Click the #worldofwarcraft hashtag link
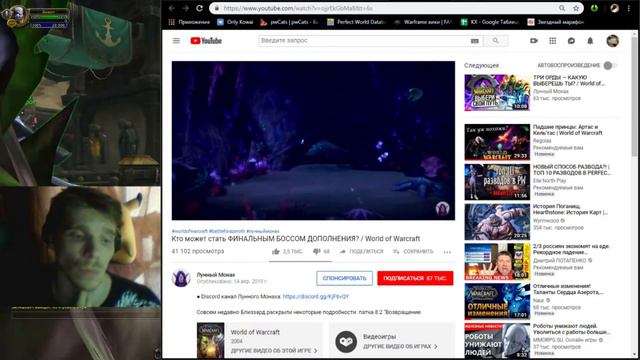This screenshot has height=360, width=640. coord(189,231)
